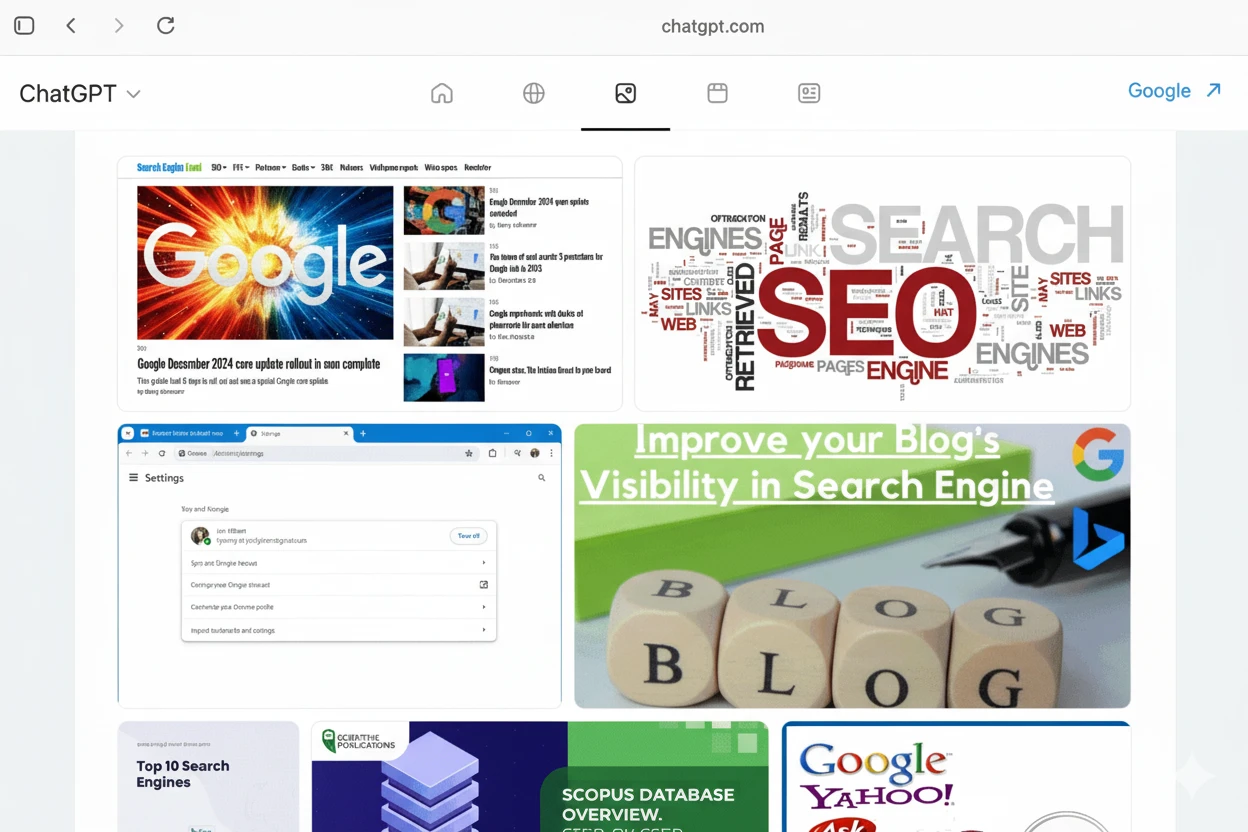This screenshot has height=832, width=1248.
Task: Click the browser forward arrow
Action: point(119,26)
